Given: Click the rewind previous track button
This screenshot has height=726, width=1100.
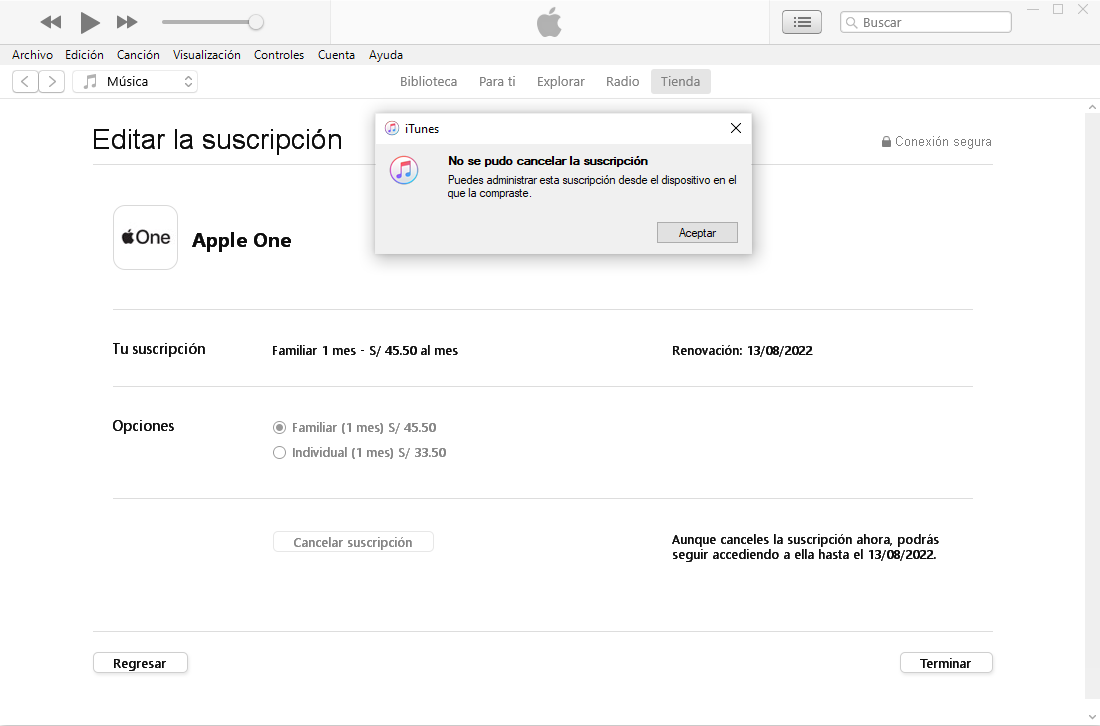Looking at the screenshot, I should click(51, 22).
